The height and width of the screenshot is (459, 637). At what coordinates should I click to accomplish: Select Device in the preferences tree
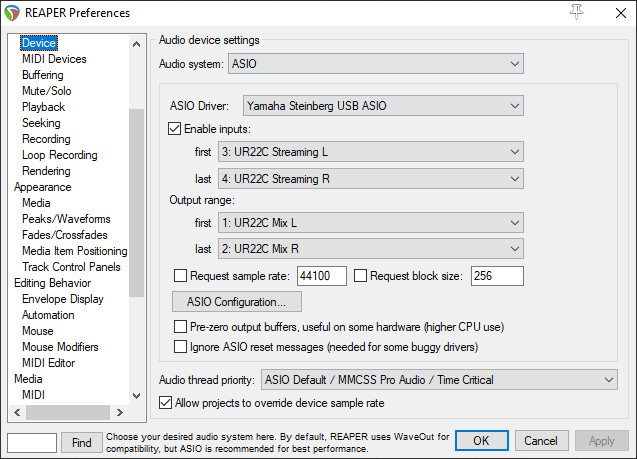[x=39, y=43]
